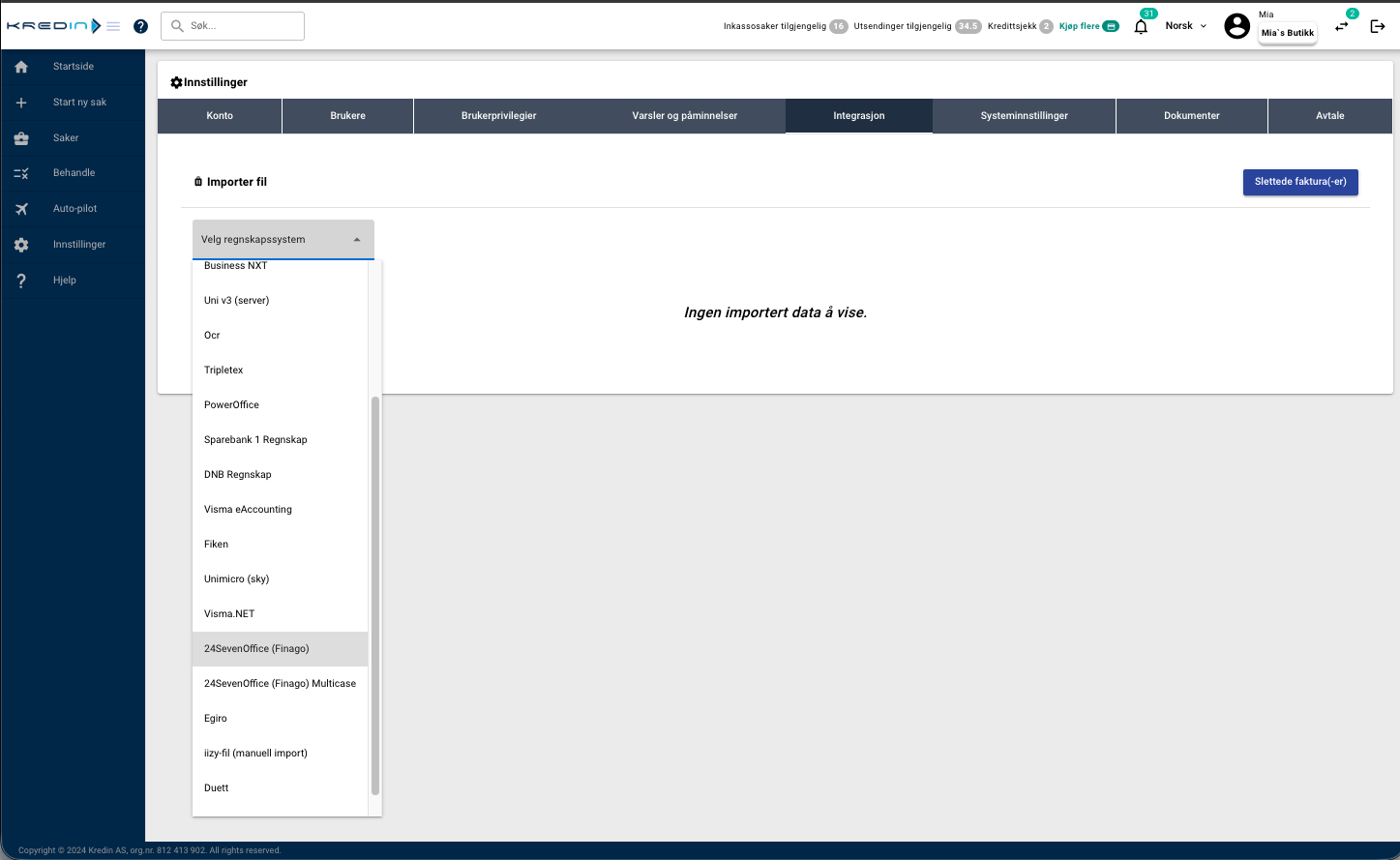The height and width of the screenshot is (860, 1400).
Task: Switch to the Konto tab
Action: (x=220, y=116)
